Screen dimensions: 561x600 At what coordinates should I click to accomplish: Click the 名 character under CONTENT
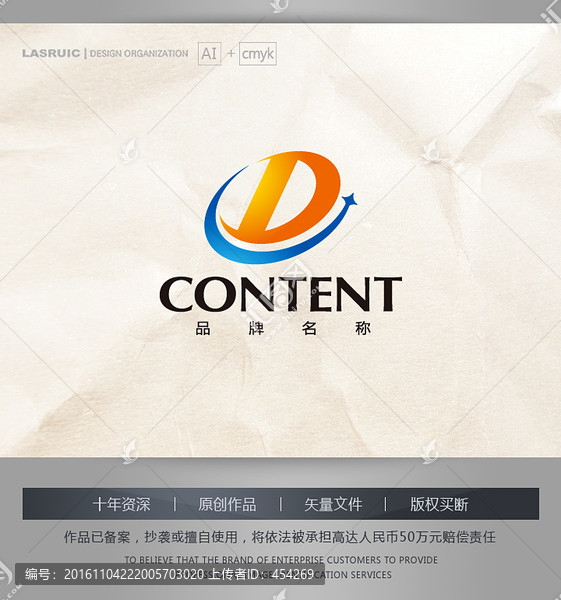pyautogui.click(x=309, y=328)
